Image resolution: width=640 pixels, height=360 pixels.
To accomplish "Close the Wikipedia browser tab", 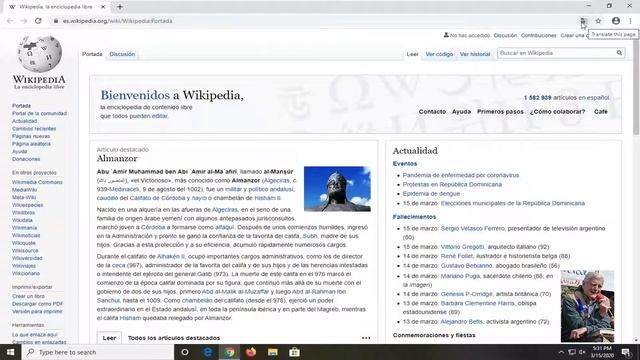I will [103, 7].
